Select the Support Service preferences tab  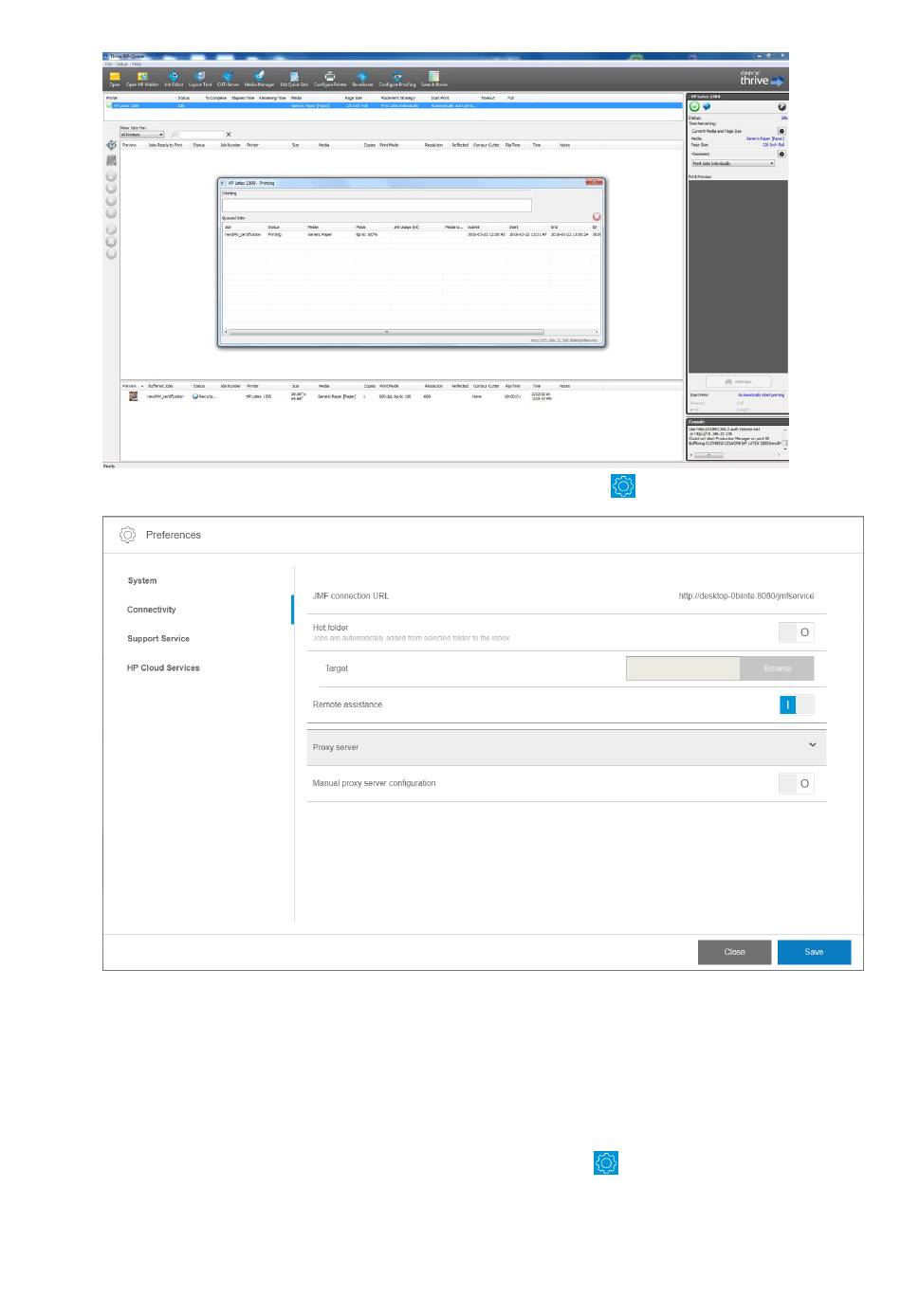pyautogui.click(x=158, y=639)
